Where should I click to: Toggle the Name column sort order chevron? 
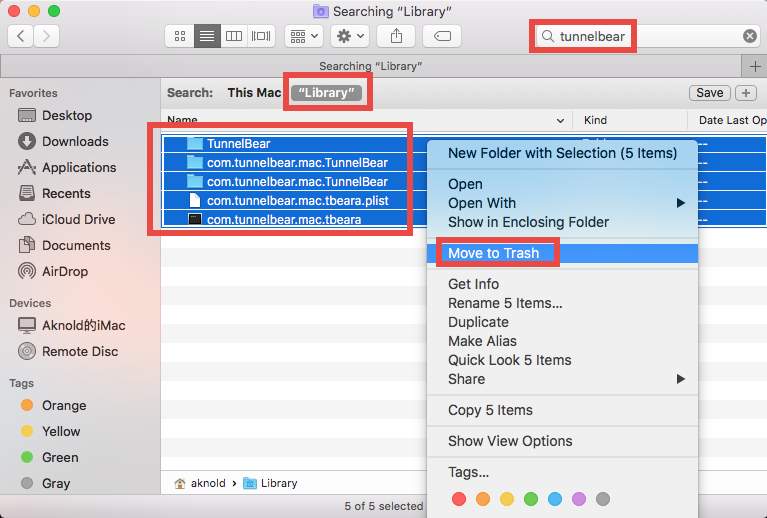560,120
